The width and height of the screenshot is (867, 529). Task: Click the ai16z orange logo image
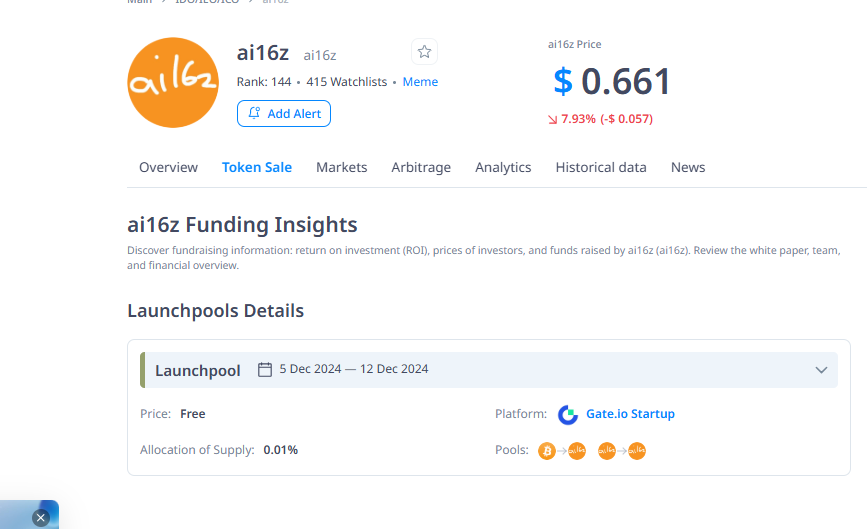point(173,82)
